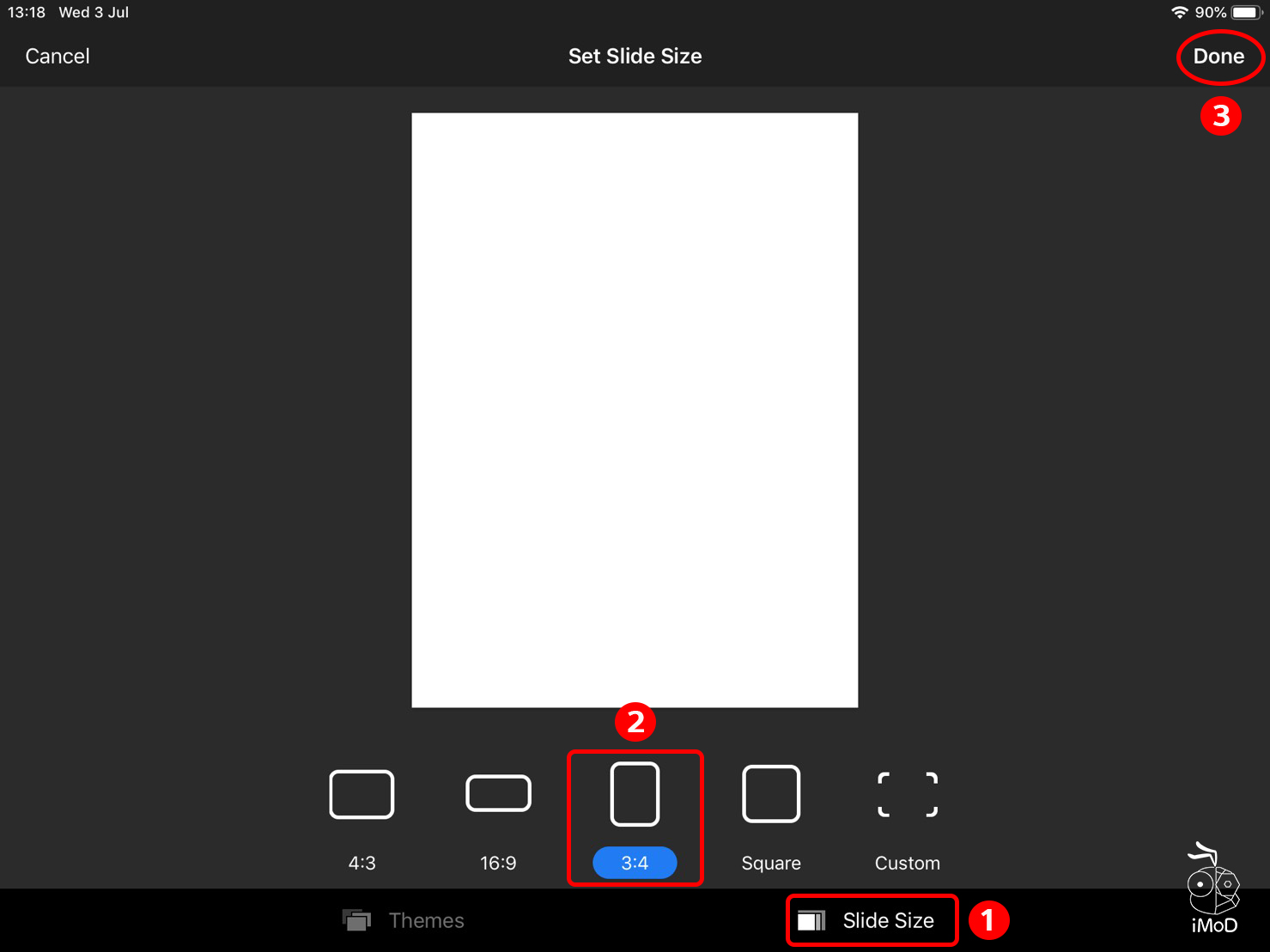Tap the Slide Size icon

pos(811,920)
